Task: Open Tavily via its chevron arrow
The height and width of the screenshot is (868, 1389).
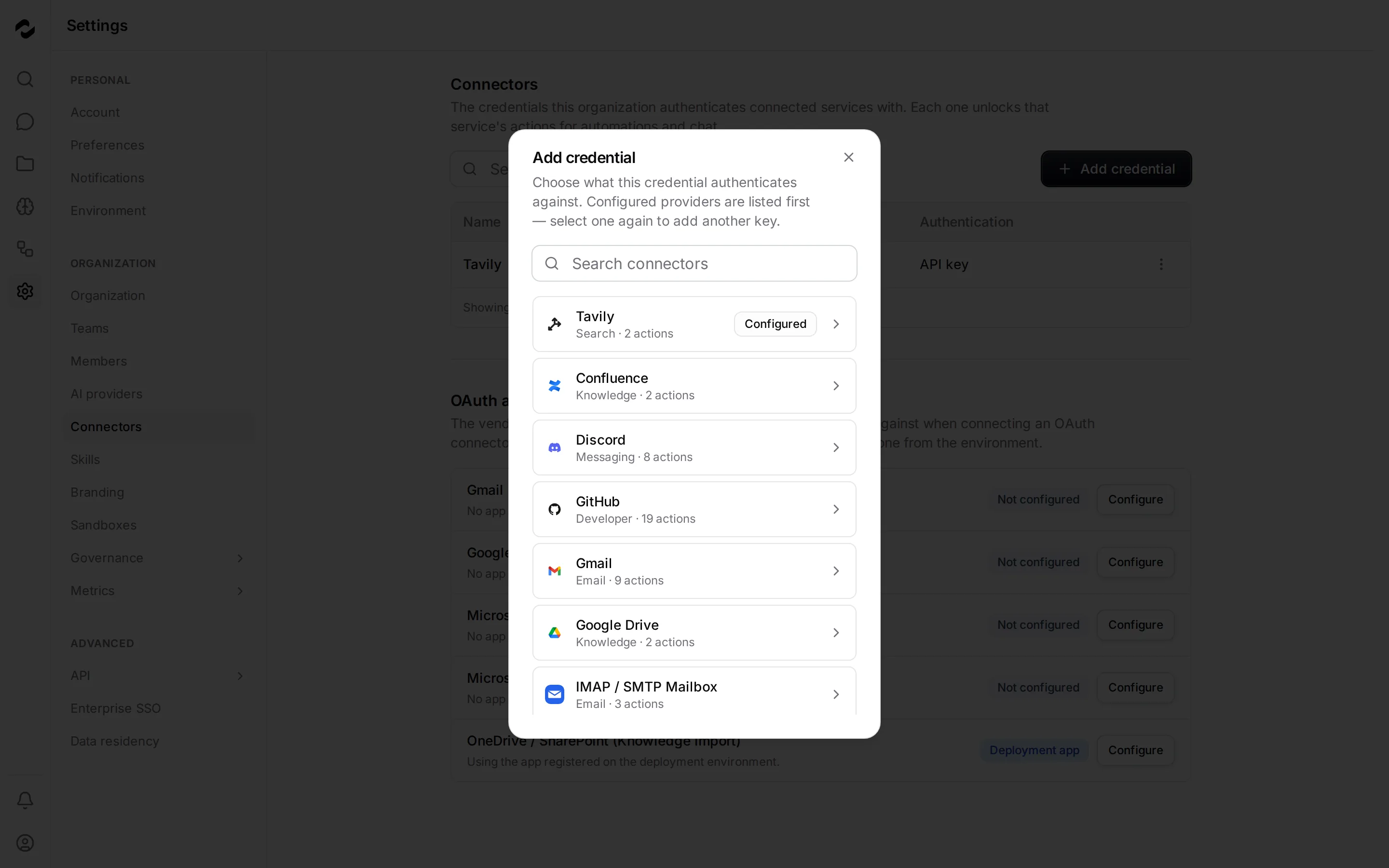Action: click(836, 325)
